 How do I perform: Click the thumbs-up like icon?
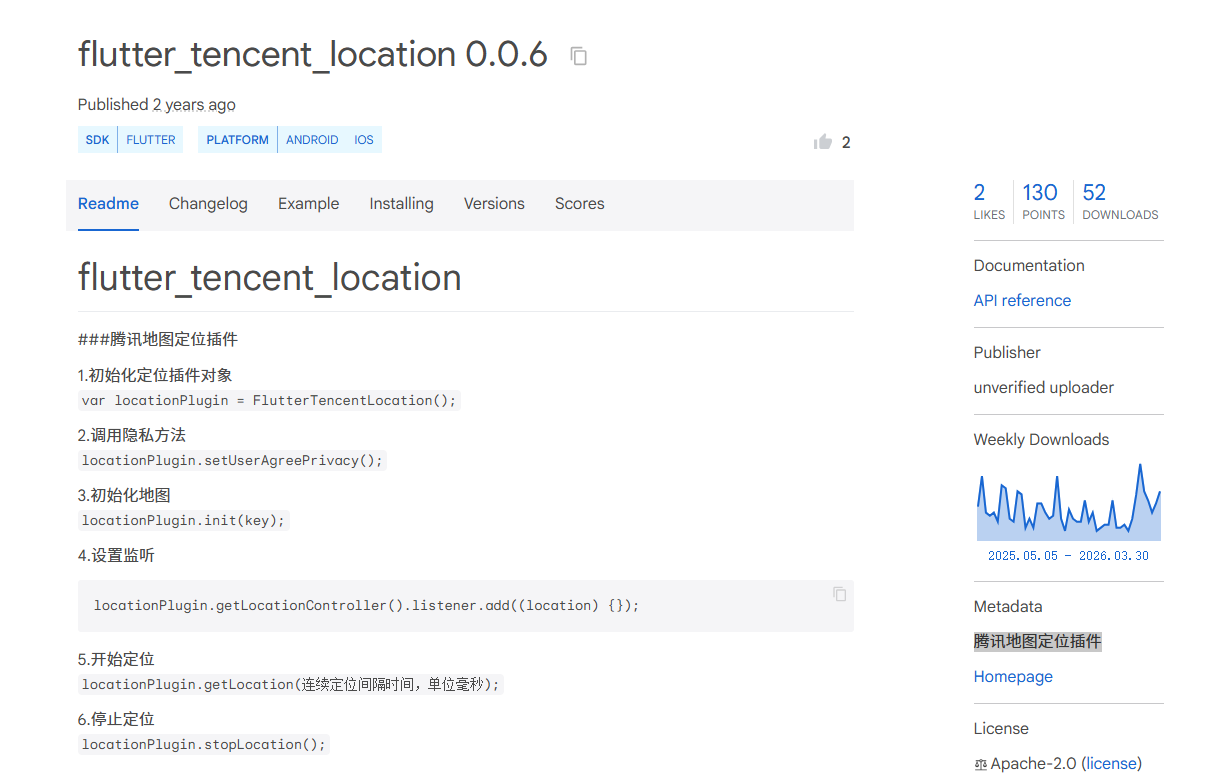coord(823,142)
